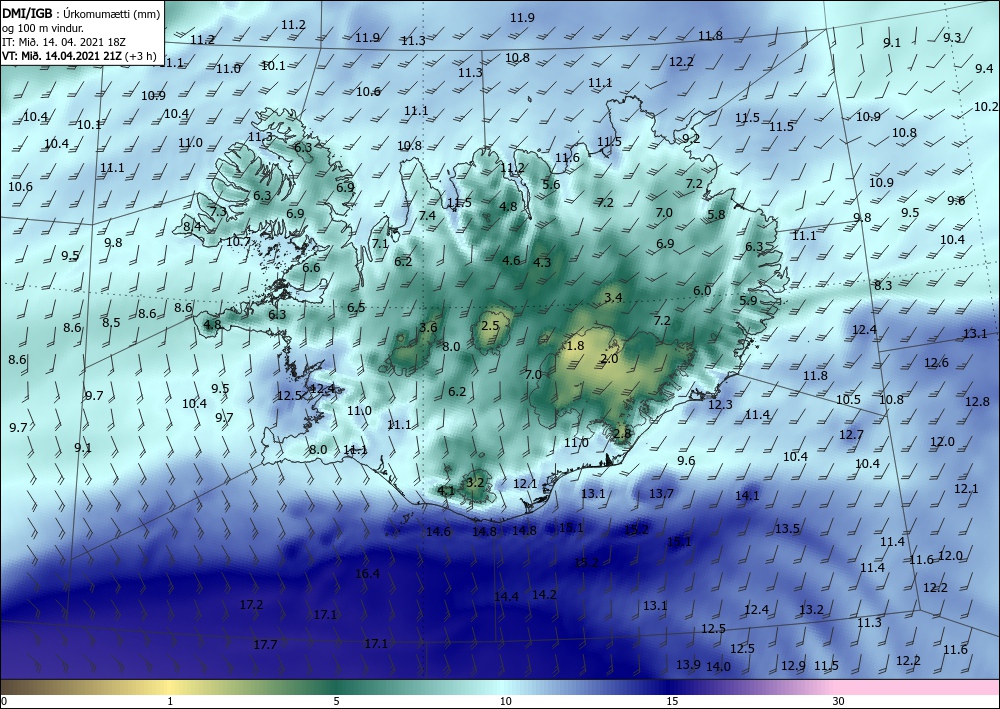The image size is (1000, 709).
Task: Click the 12.6 value east of Iceland
Action: click(936, 363)
